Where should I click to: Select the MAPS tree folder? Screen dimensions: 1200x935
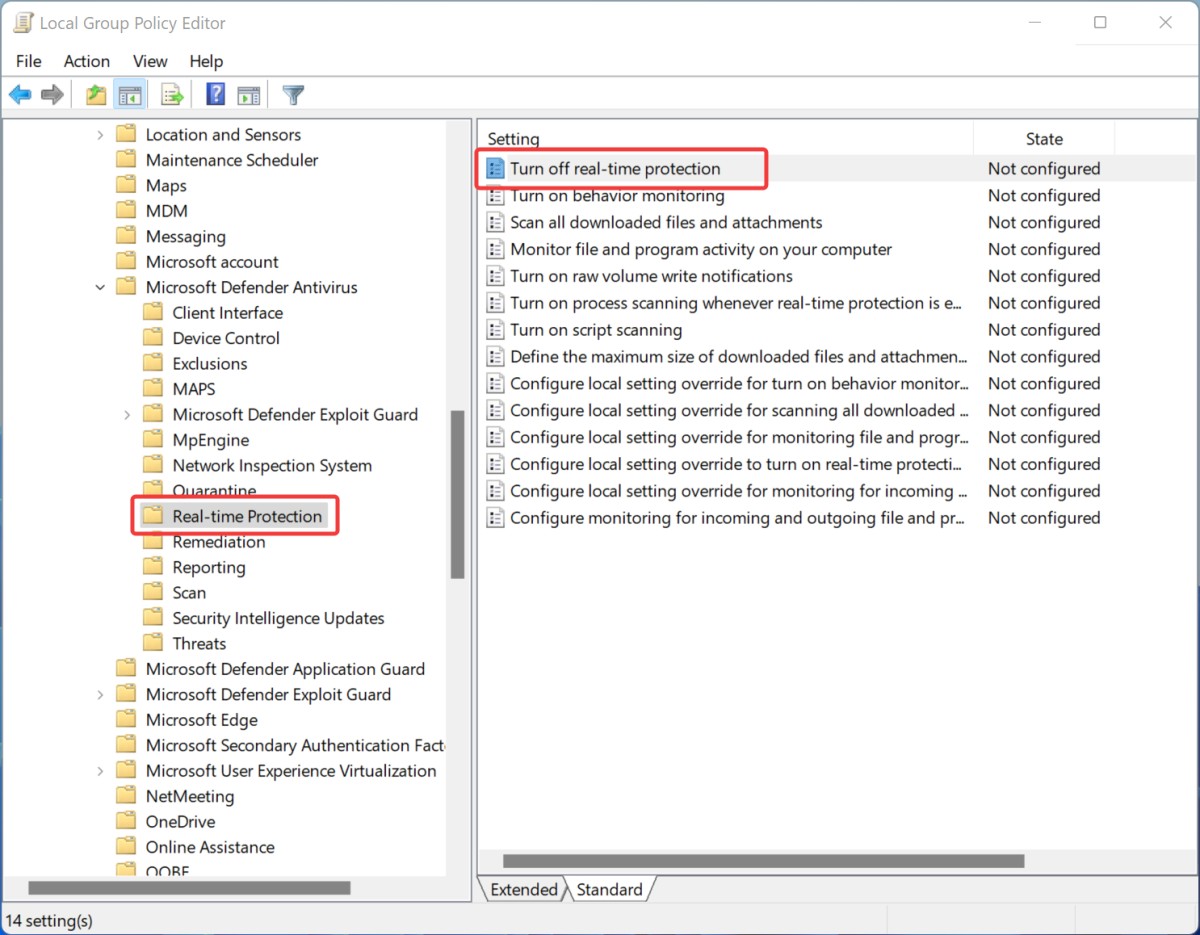point(193,389)
